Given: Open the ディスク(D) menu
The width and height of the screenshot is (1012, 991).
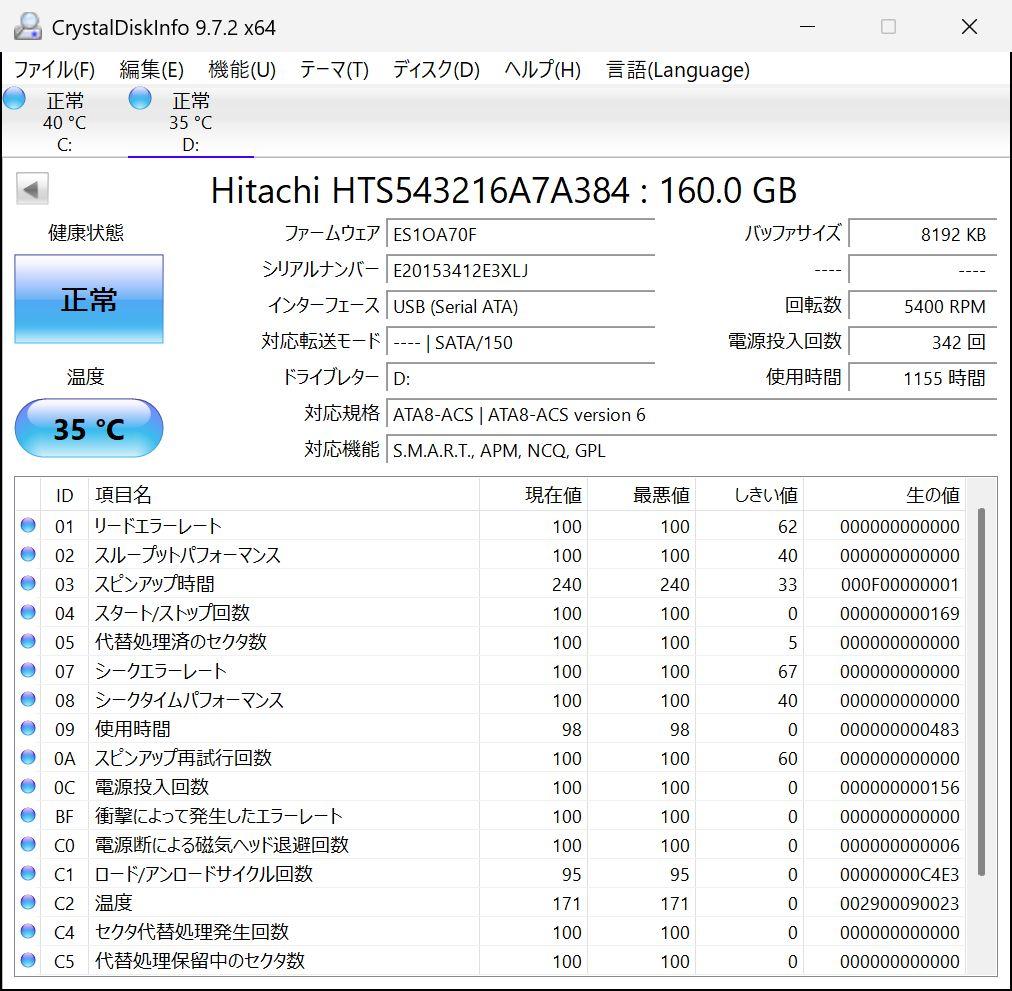Looking at the screenshot, I should (x=436, y=70).
